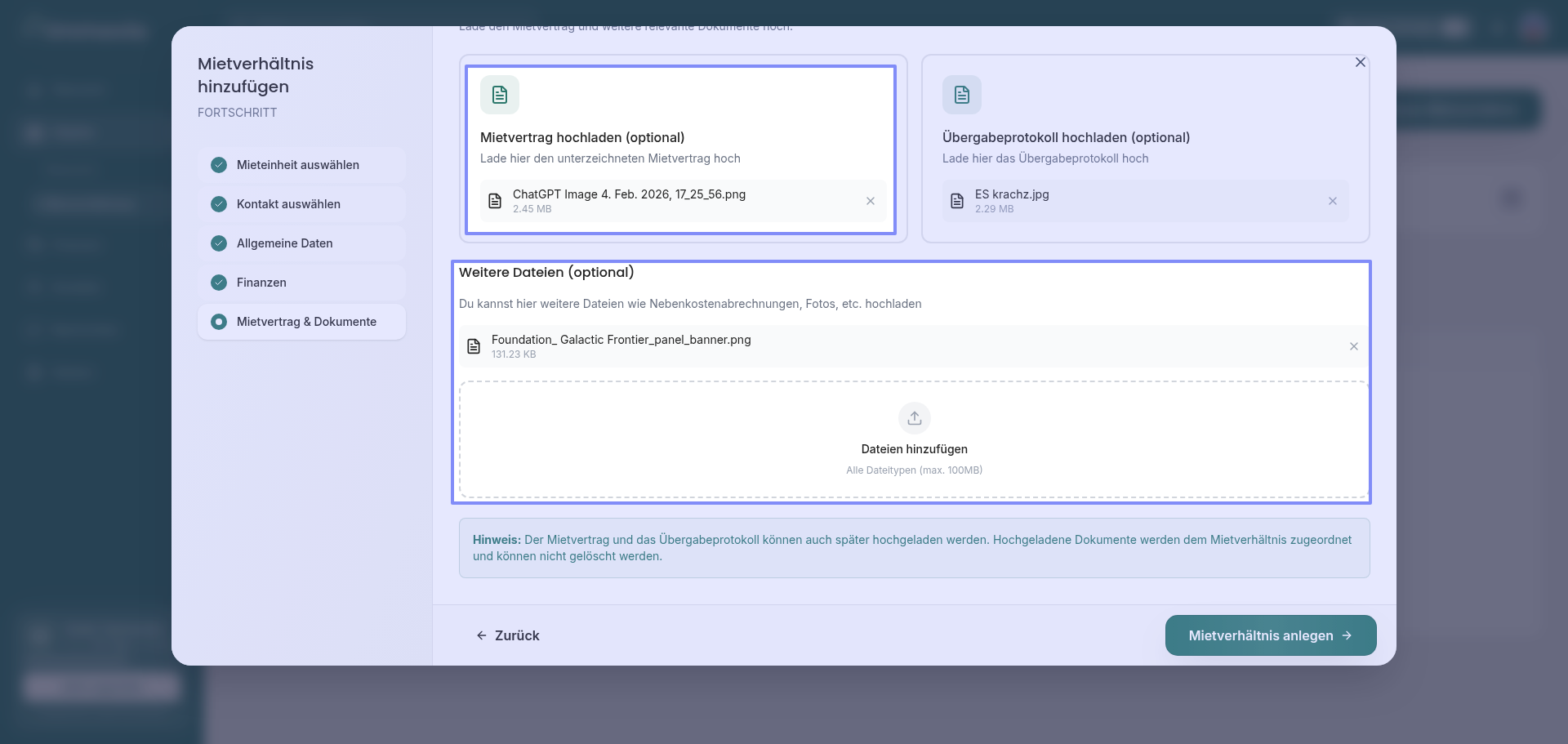Screen dimensions: 1568x744
Task: Click the Mietvertrag hochladen card
Action: (681, 137)
